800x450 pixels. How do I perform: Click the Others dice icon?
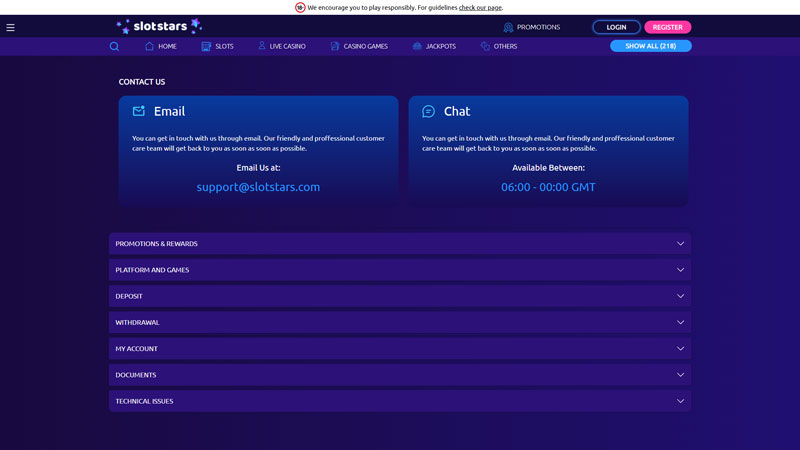[485, 46]
